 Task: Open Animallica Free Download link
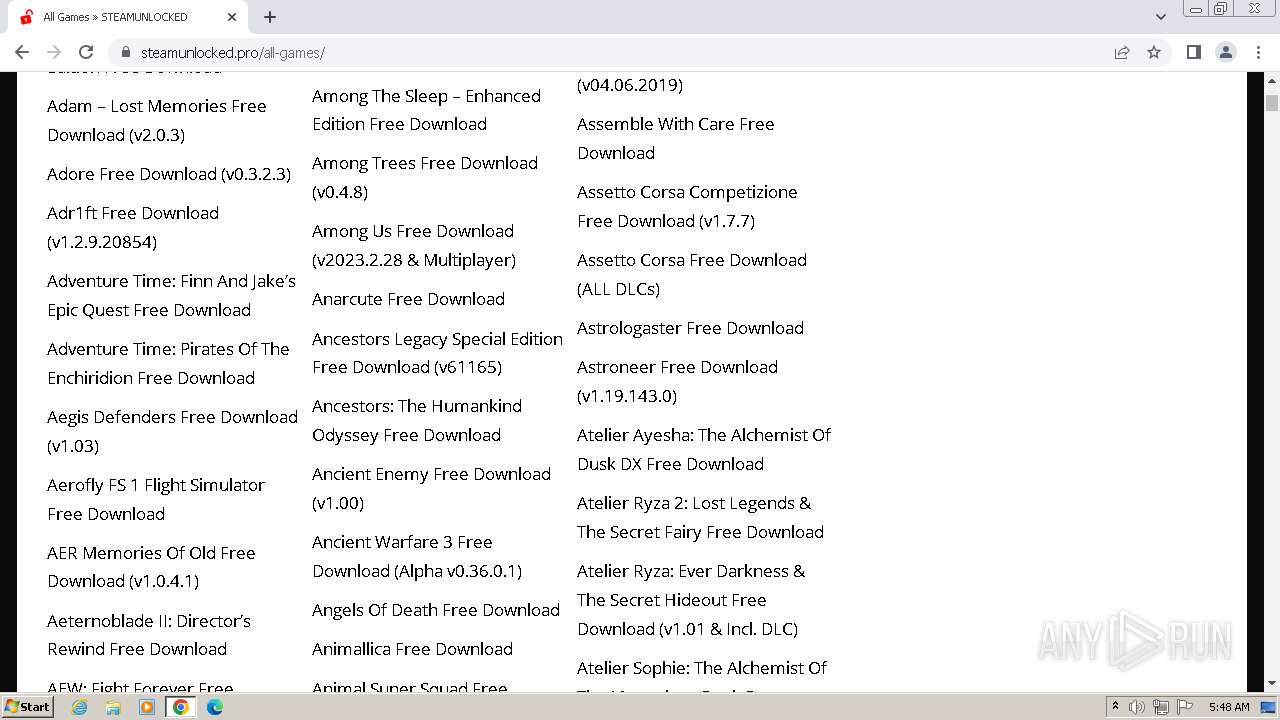(412, 649)
